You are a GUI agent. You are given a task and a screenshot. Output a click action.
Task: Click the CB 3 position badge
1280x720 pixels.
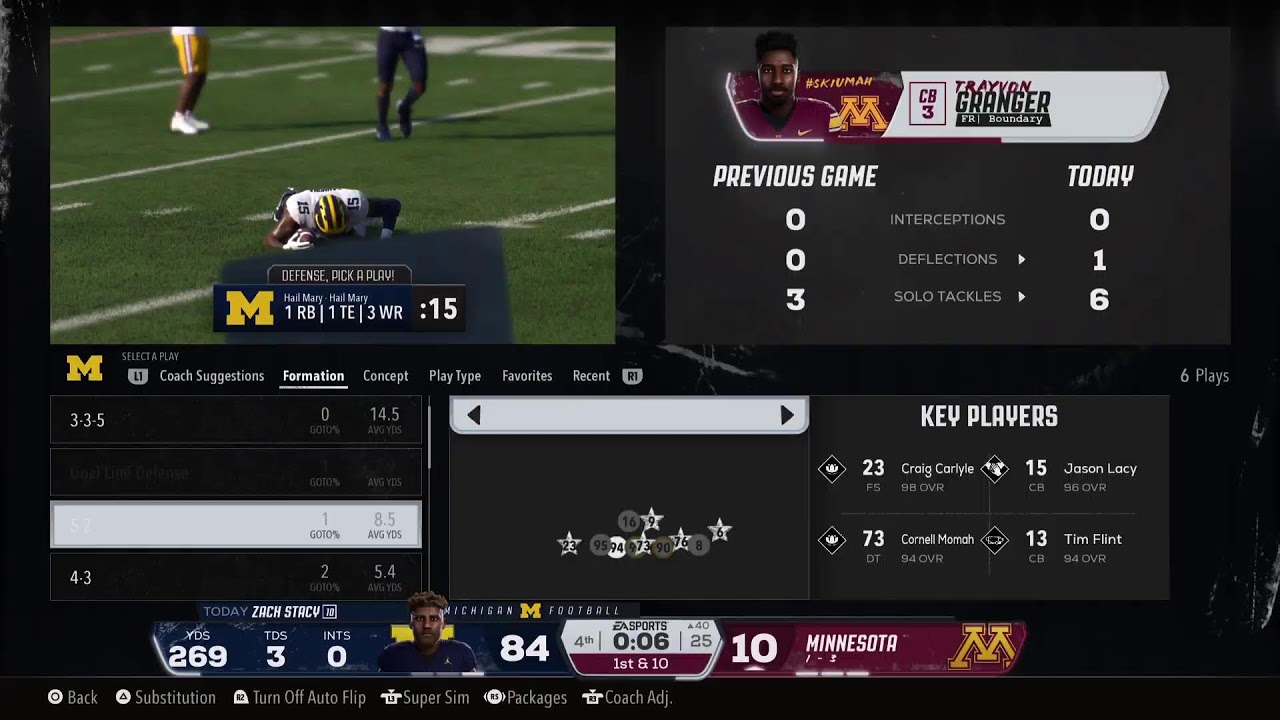pos(927,104)
